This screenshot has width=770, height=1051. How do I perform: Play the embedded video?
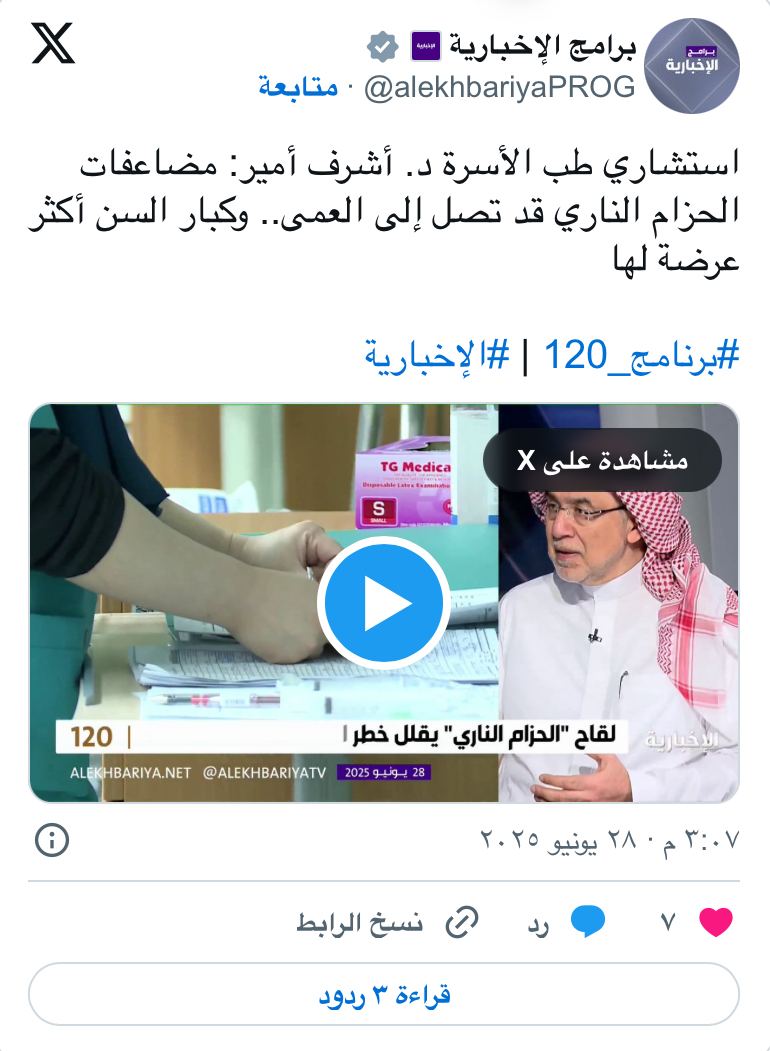click(x=384, y=603)
